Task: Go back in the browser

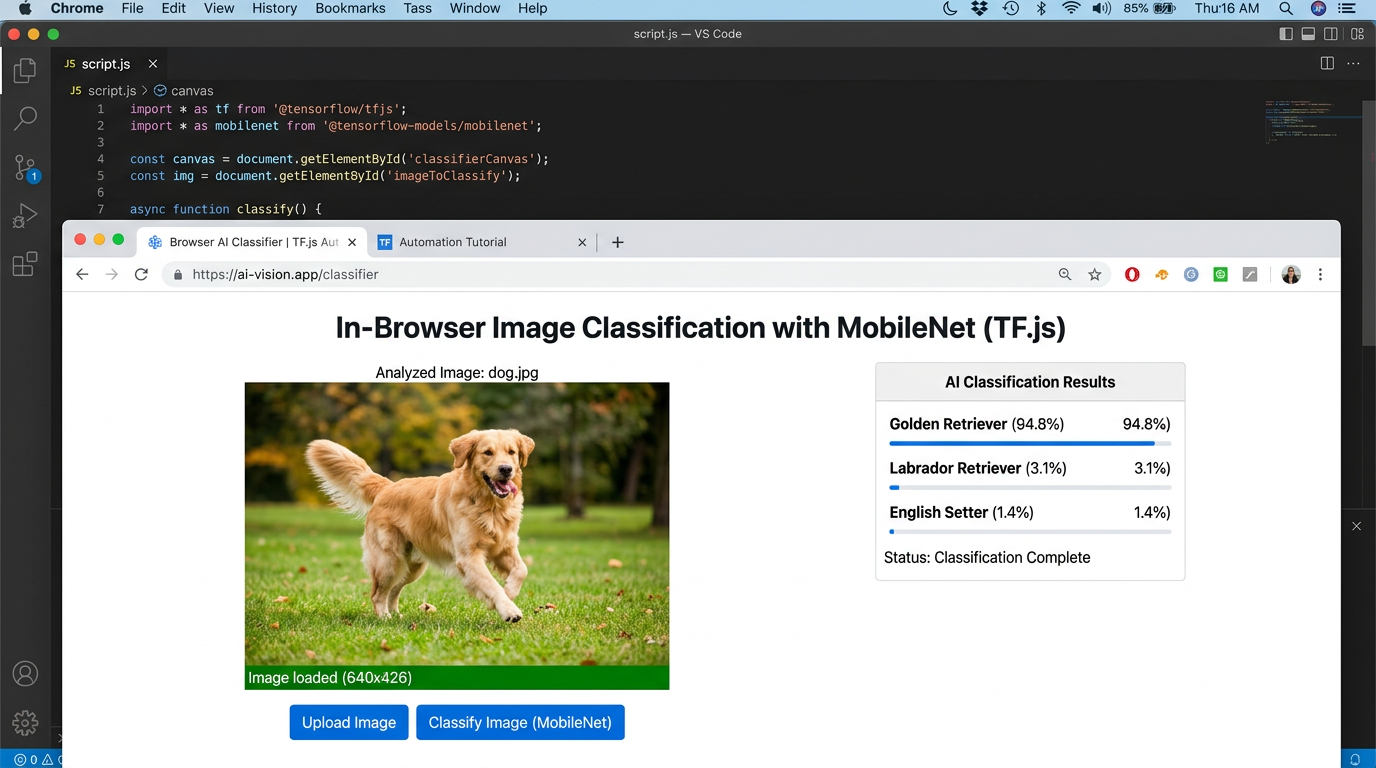Action: [82, 274]
